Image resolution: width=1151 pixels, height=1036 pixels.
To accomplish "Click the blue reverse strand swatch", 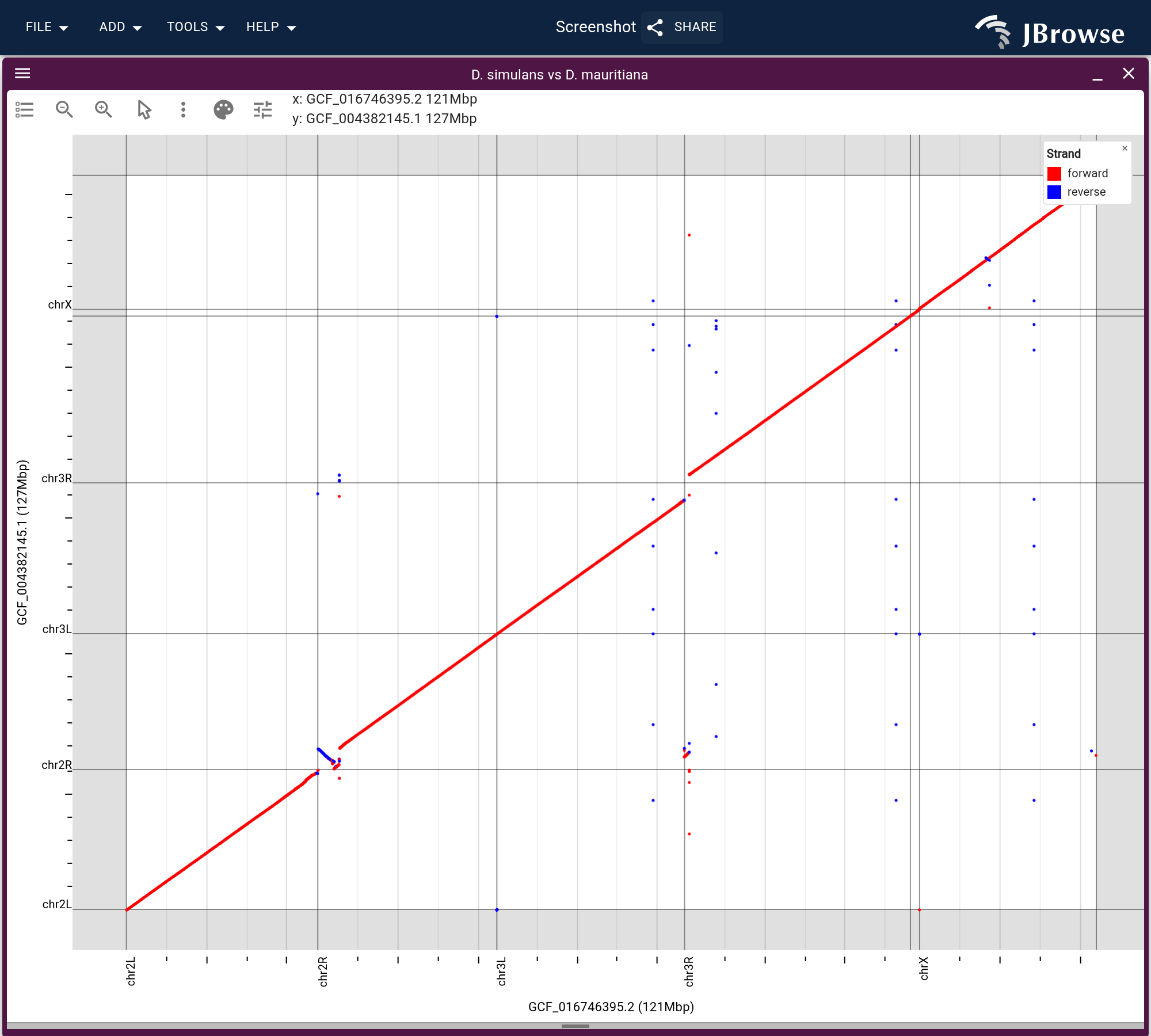I will coord(1054,192).
